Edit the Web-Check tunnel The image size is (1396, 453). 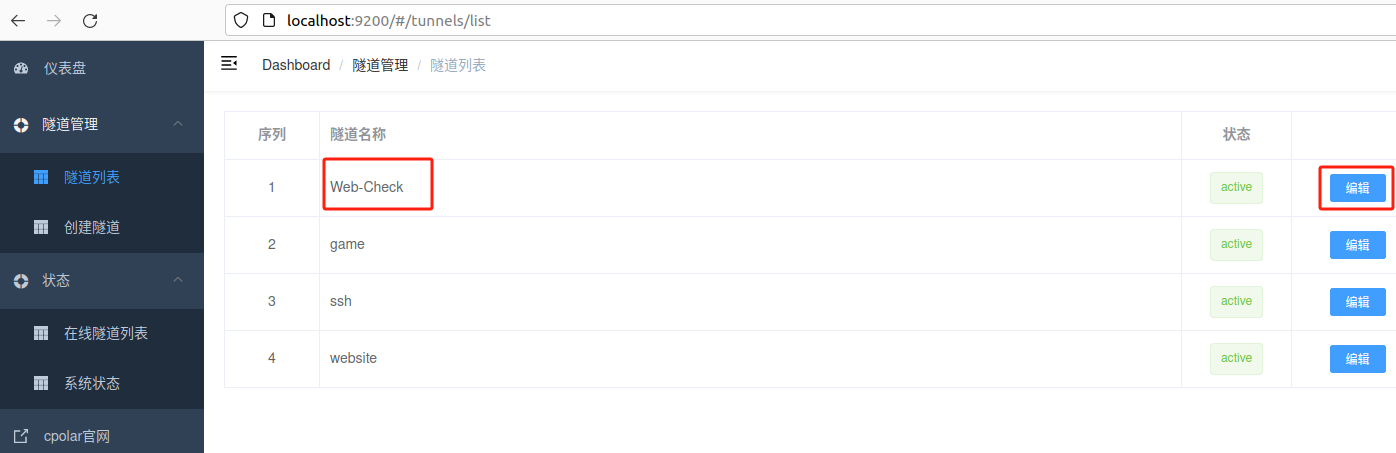[1357, 188]
